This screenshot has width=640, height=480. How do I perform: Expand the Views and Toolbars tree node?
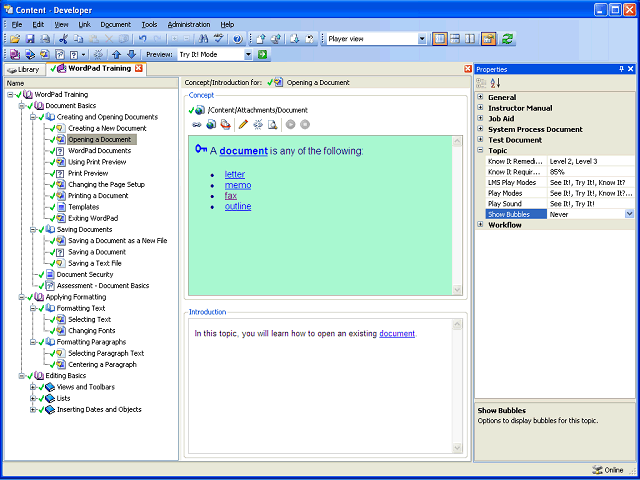pyautogui.click(x=33, y=387)
